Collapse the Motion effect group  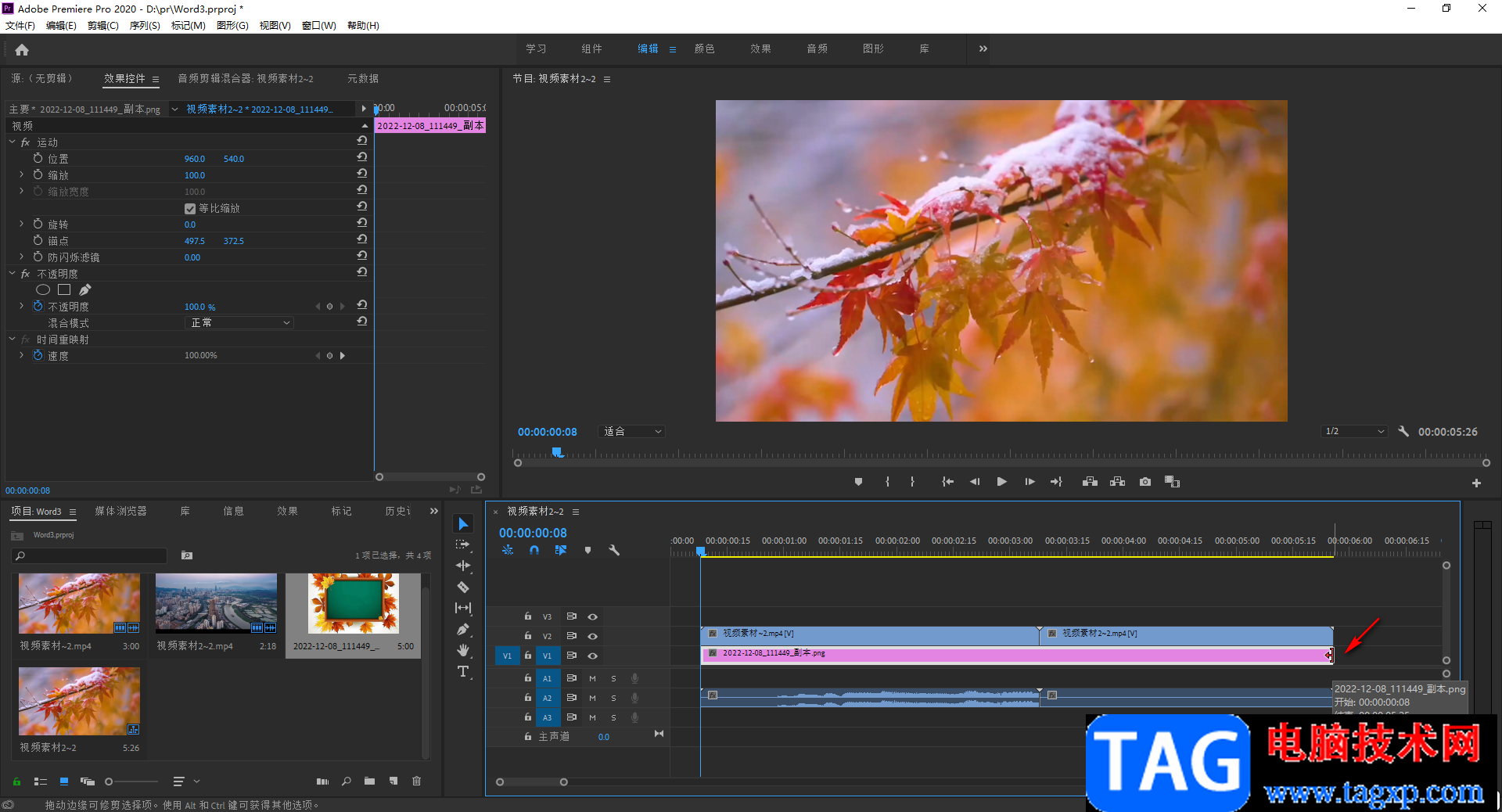(13, 142)
